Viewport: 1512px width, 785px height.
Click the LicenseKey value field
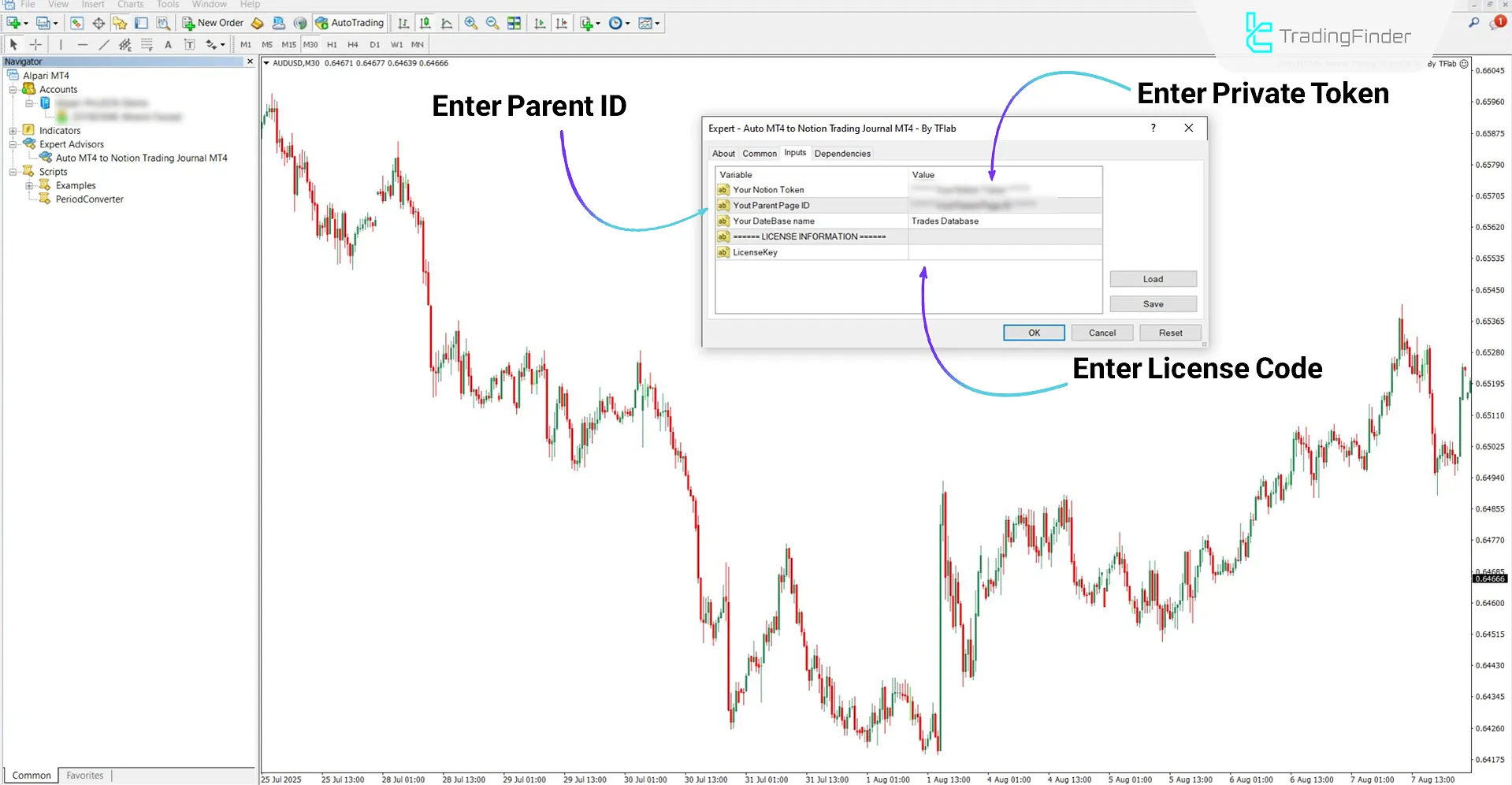click(x=1005, y=252)
